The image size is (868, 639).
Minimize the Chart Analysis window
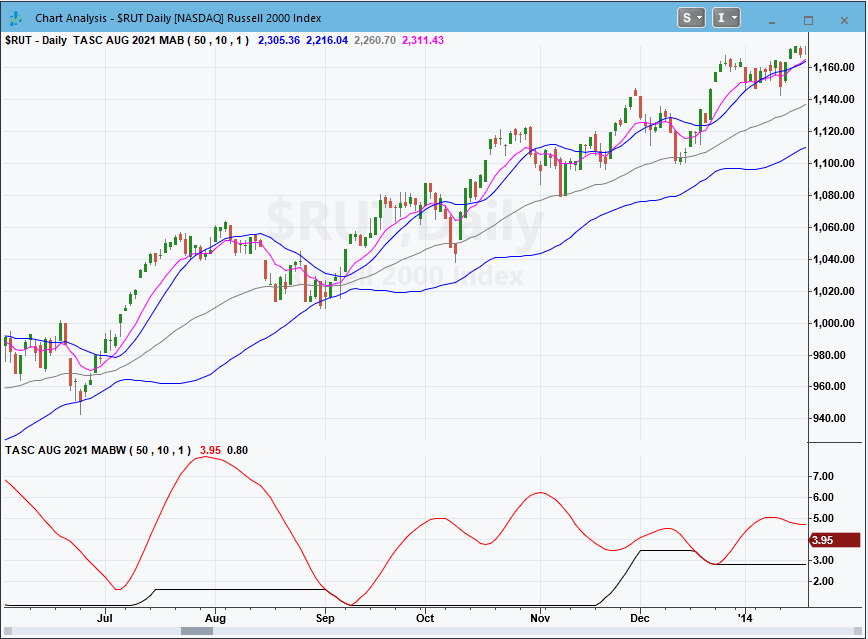pos(772,19)
